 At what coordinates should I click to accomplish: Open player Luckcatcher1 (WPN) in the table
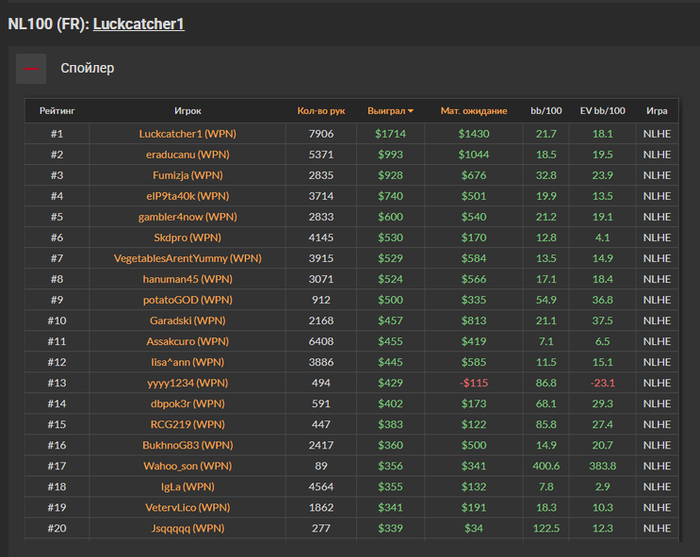pyautogui.click(x=188, y=134)
